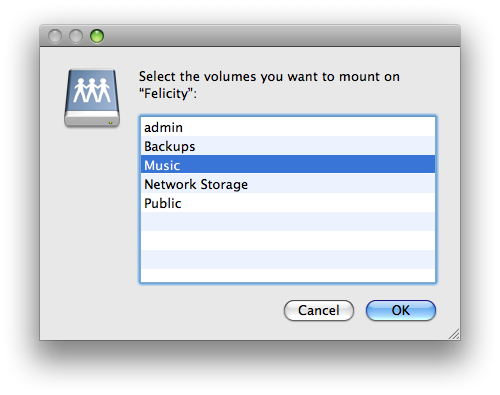Image resolution: width=500 pixels, height=395 pixels.
Task: Click the empty row directly below Public
Action: click(288, 222)
